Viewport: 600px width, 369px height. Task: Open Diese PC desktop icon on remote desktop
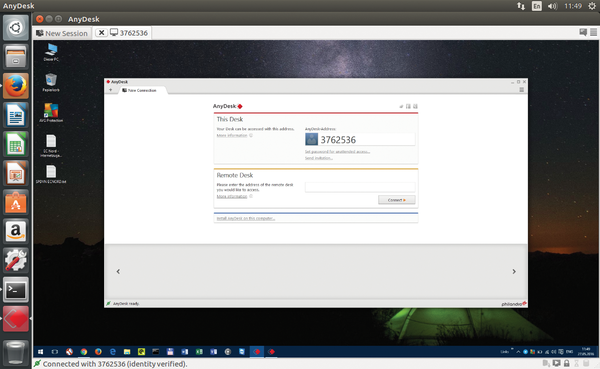[51, 52]
